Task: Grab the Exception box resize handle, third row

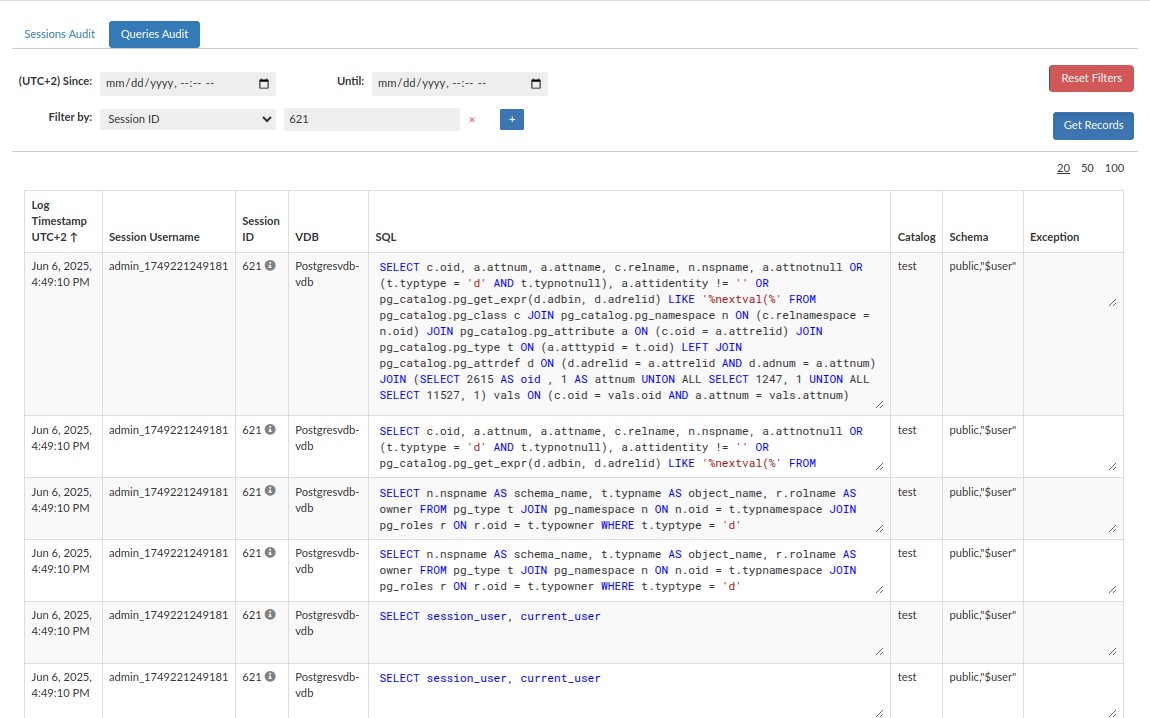Action: coord(1113,528)
